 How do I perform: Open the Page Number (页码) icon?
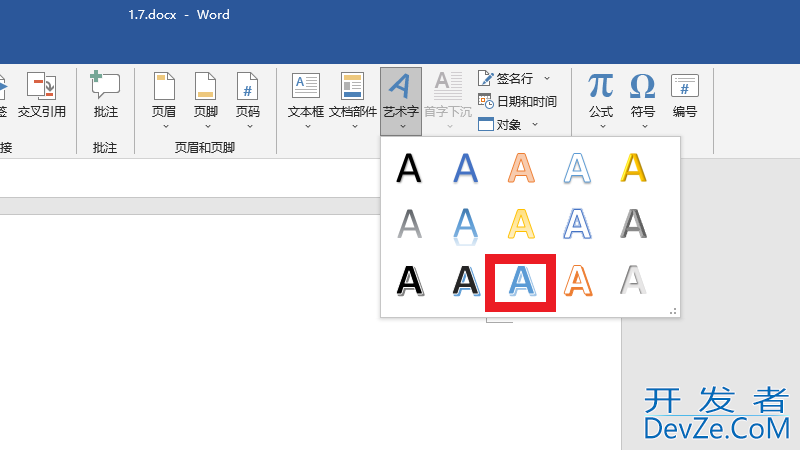click(x=247, y=86)
